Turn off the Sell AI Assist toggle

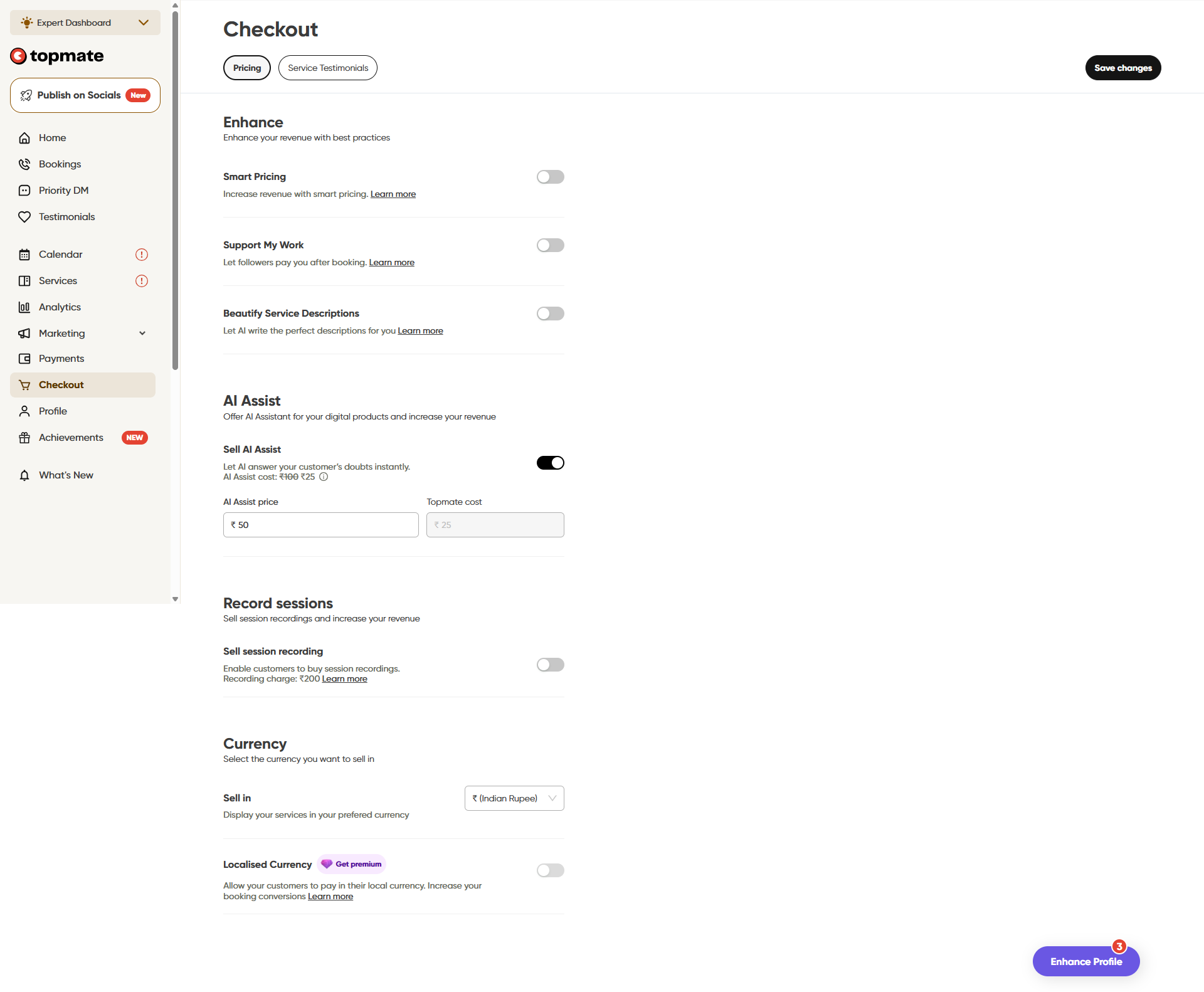click(550, 463)
